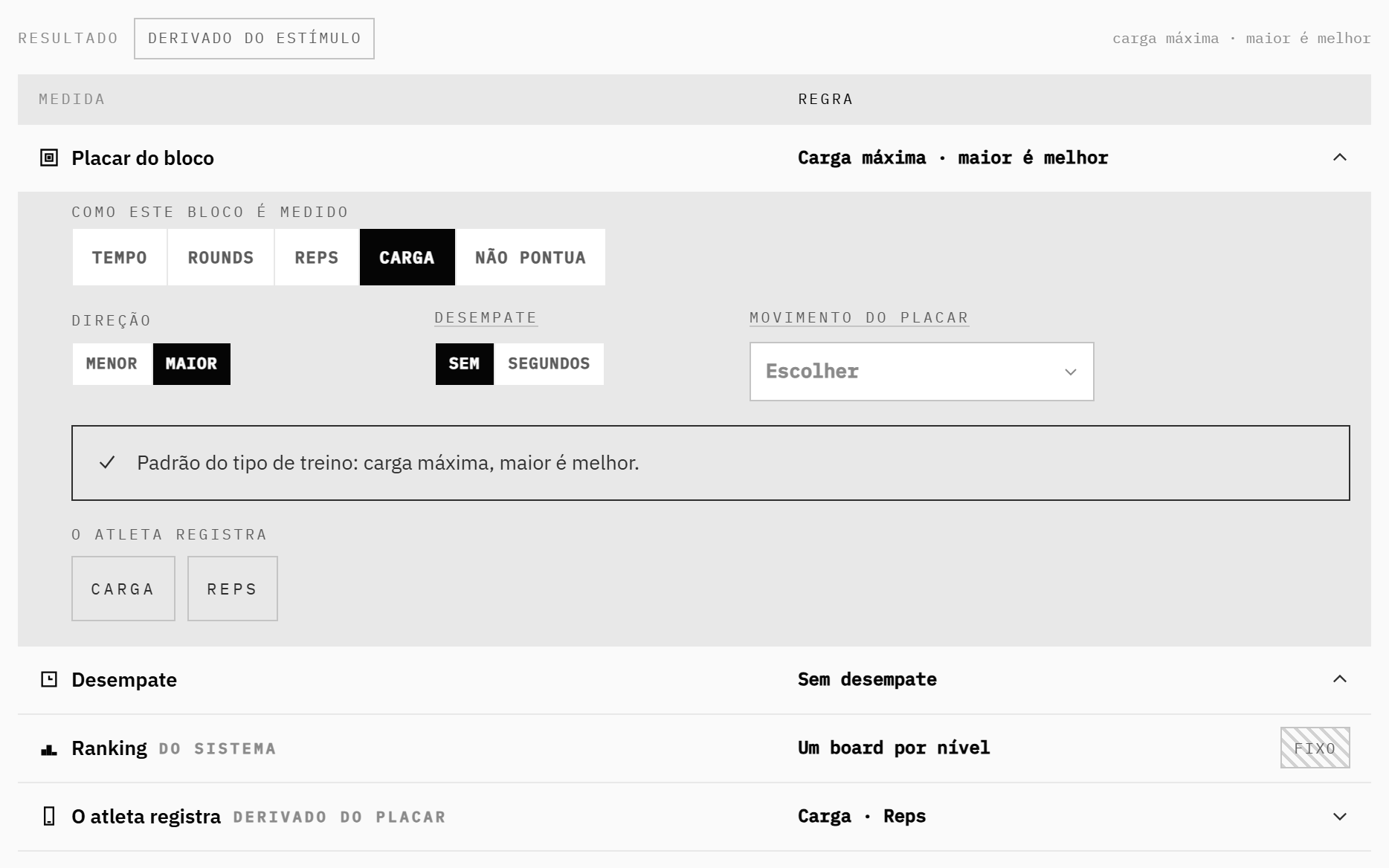
Task: Click the Placar do bloco scoreboard icon
Action: pyautogui.click(x=49, y=158)
